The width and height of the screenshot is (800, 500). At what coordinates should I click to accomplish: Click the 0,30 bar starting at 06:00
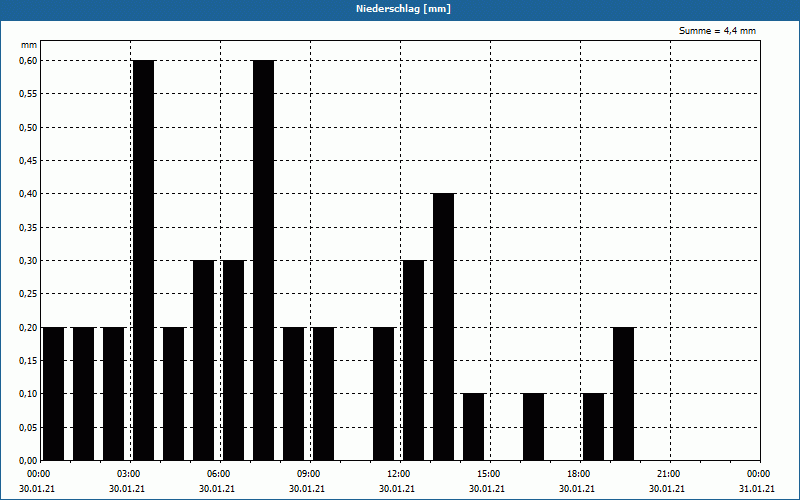(x=234, y=360)
